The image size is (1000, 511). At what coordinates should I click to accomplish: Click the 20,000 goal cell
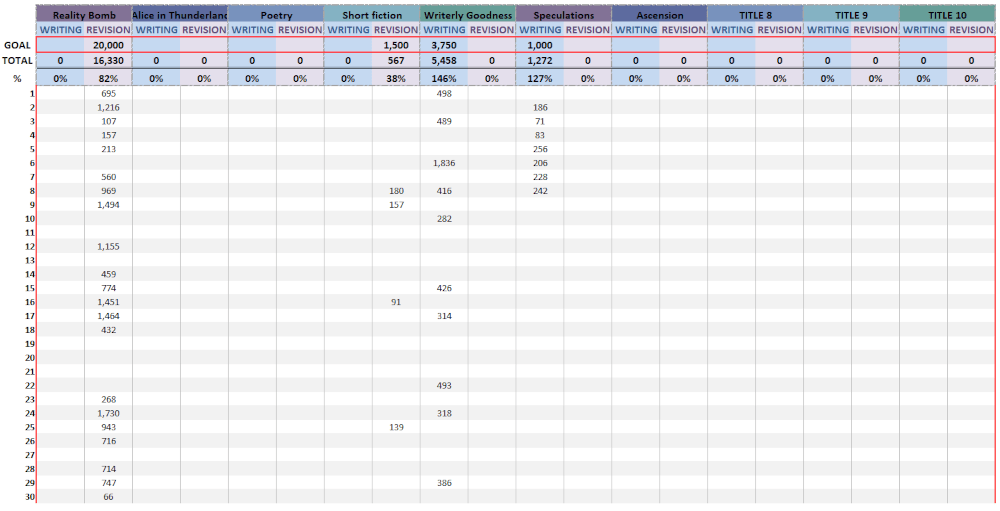point(108,45)
